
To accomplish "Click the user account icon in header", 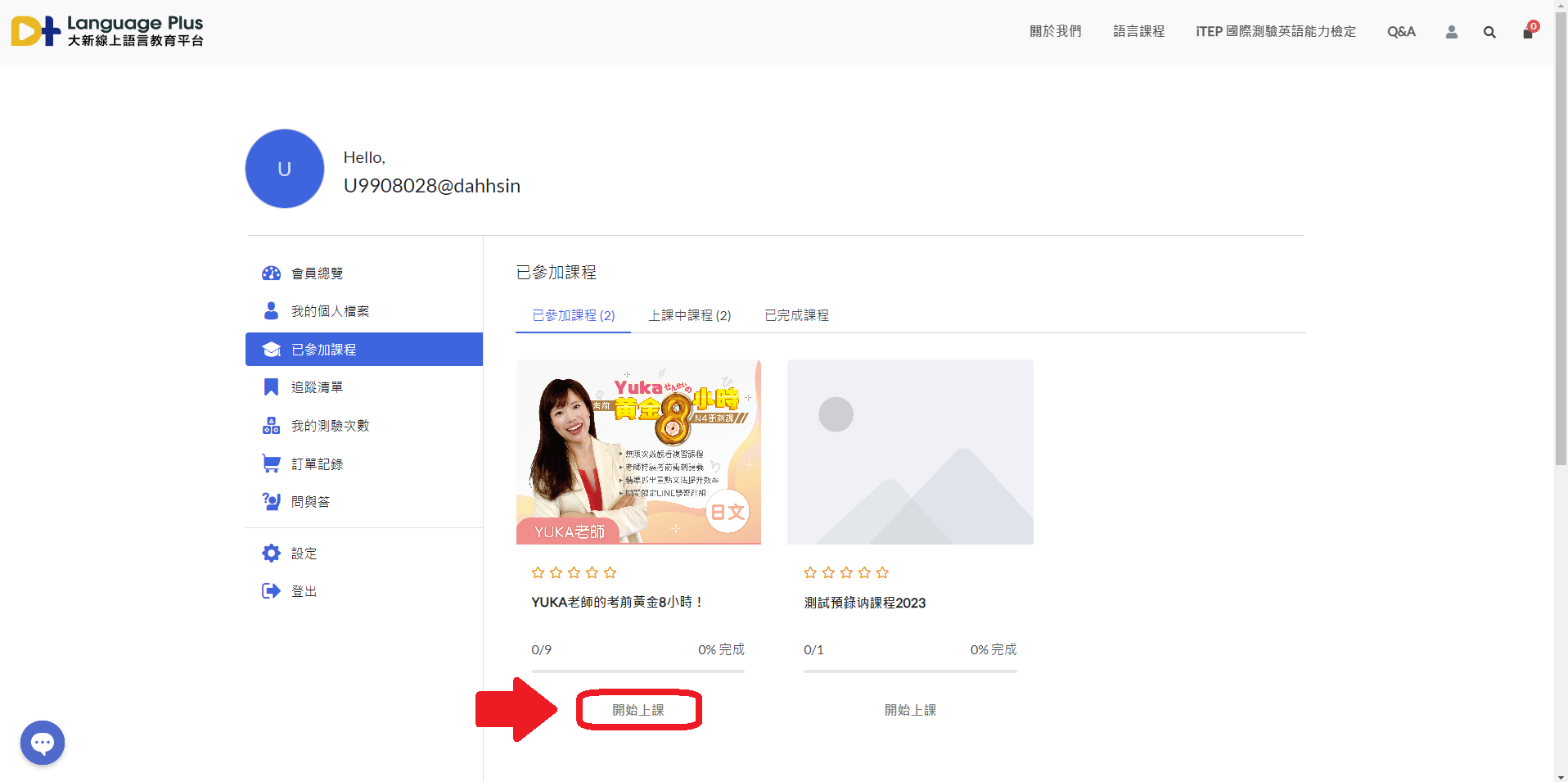I will pos(1451,32).
